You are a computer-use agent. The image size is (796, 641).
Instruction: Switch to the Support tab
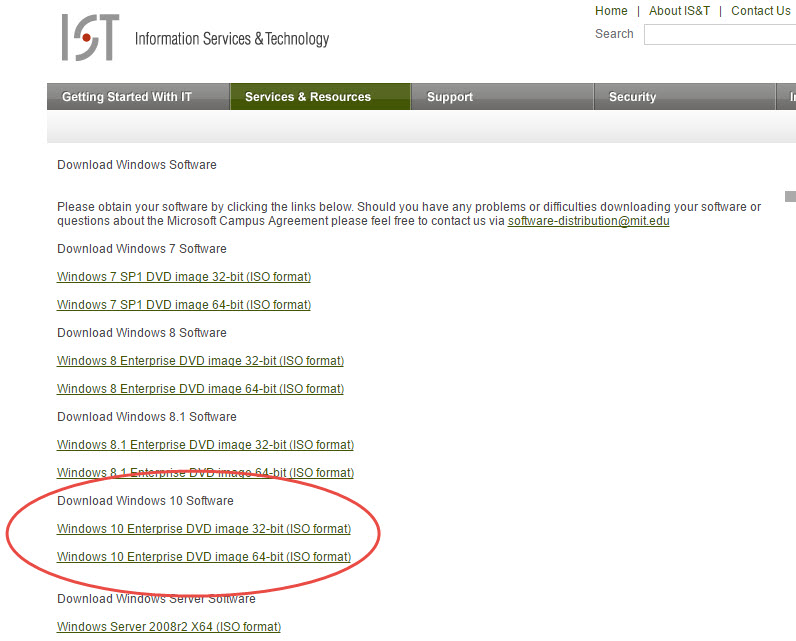(502, 96)
